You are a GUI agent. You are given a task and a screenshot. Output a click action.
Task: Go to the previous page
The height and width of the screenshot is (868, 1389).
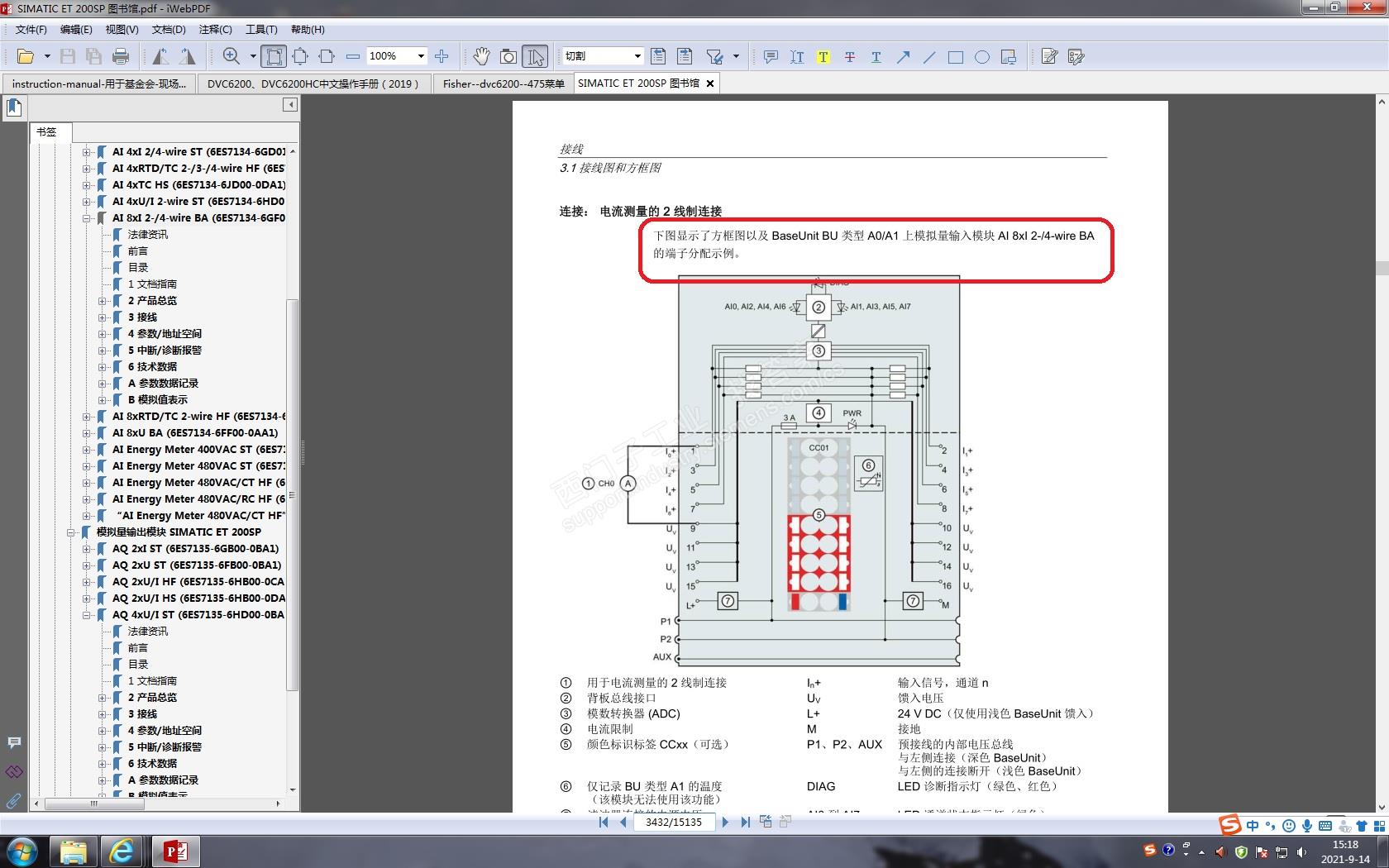click(x=623, y=822)
